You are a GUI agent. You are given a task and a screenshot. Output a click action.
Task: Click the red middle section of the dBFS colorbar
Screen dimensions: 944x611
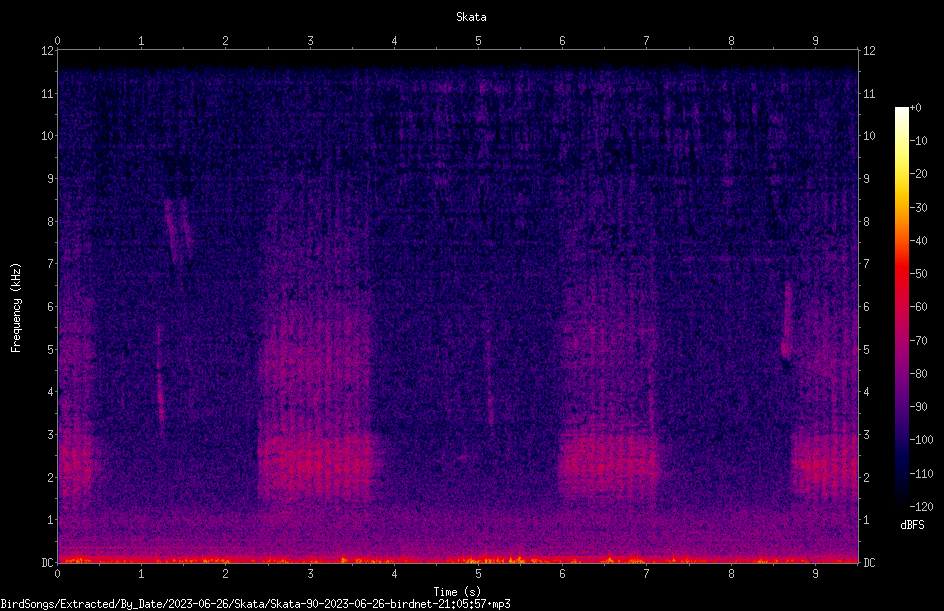[901, 274]
